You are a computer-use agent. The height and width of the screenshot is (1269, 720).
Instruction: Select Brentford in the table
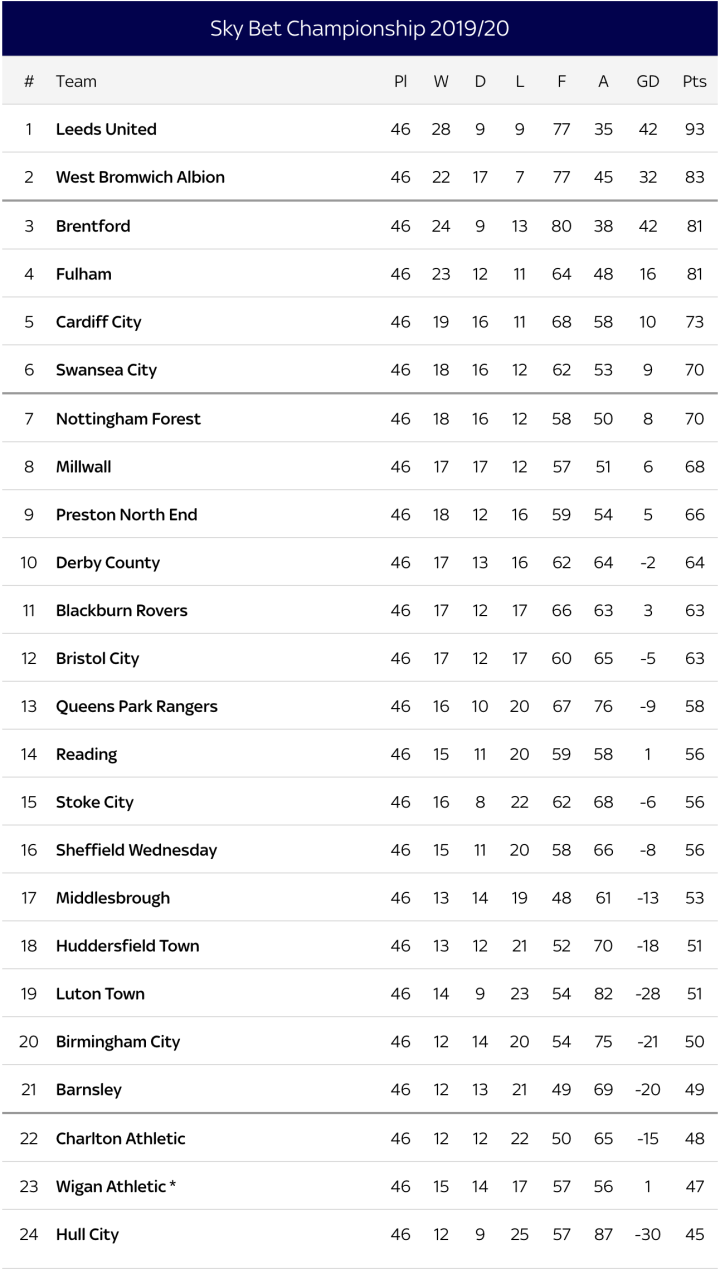point(93,226)
